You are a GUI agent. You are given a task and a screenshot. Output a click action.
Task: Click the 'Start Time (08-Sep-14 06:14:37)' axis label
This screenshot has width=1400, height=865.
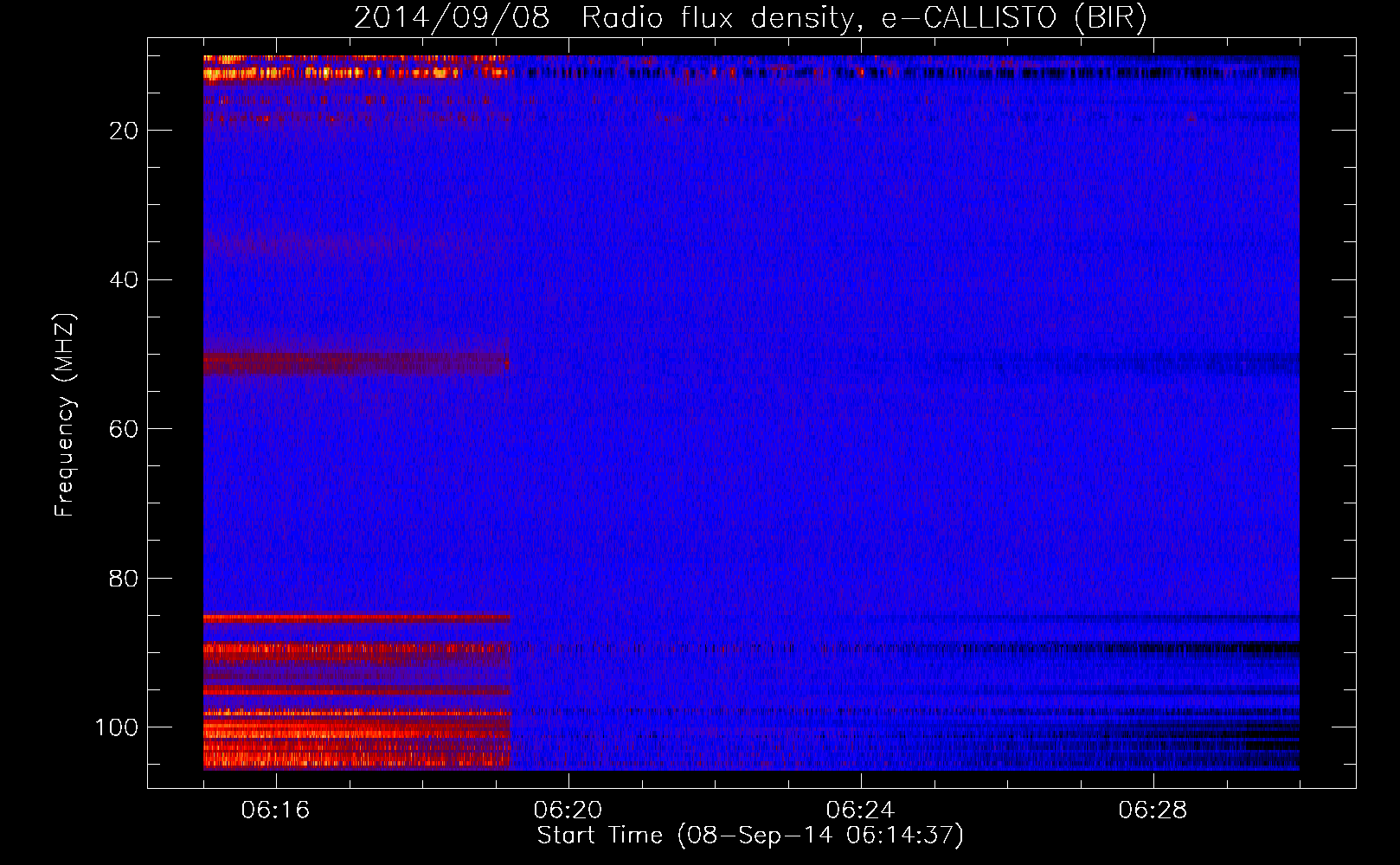(x=750, y=836)
